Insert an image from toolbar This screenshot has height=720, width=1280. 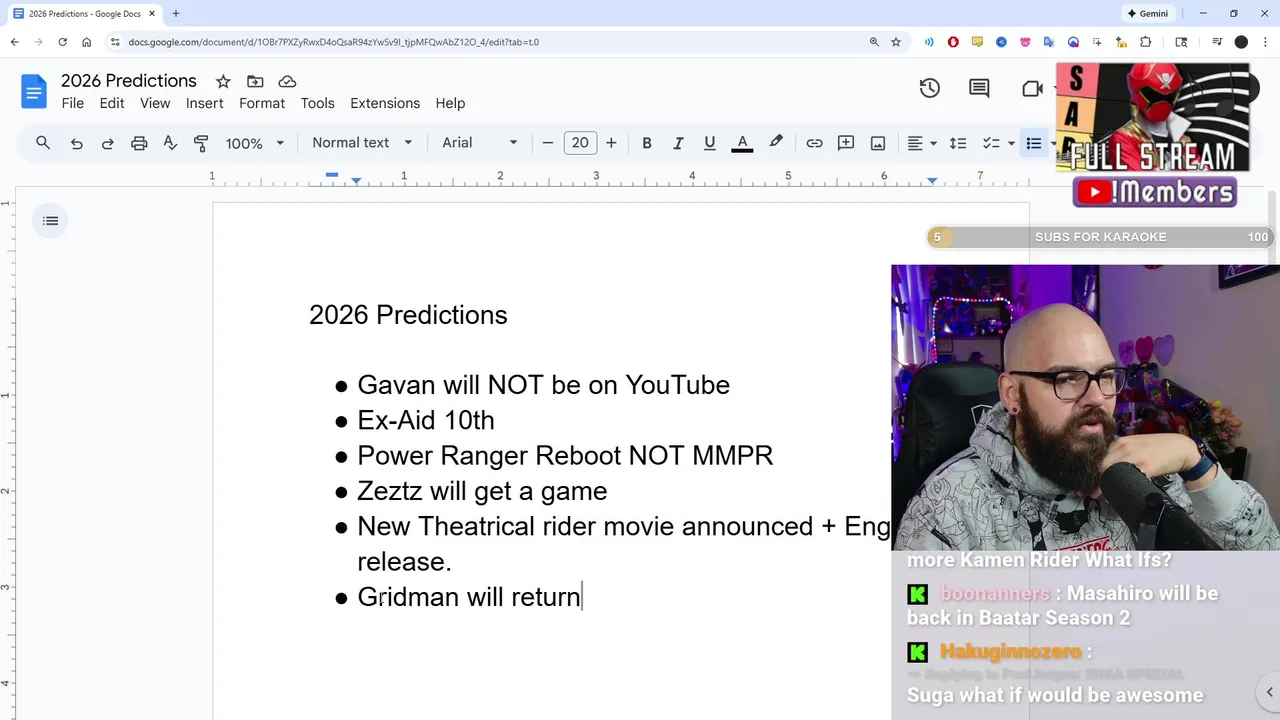878,143
